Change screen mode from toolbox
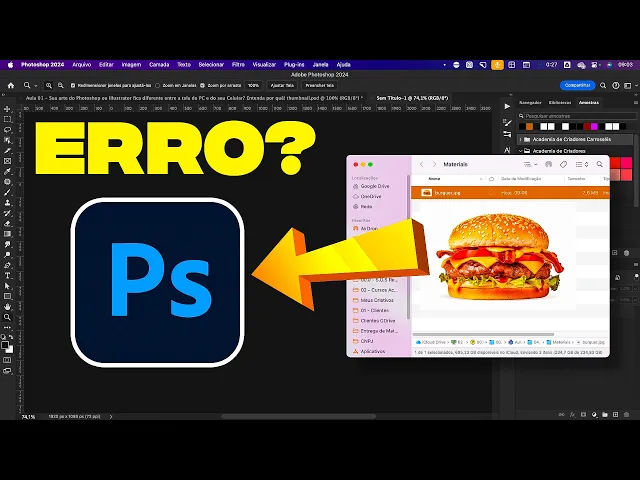This screenshot has width=640, height=480. tap(7, 371)
